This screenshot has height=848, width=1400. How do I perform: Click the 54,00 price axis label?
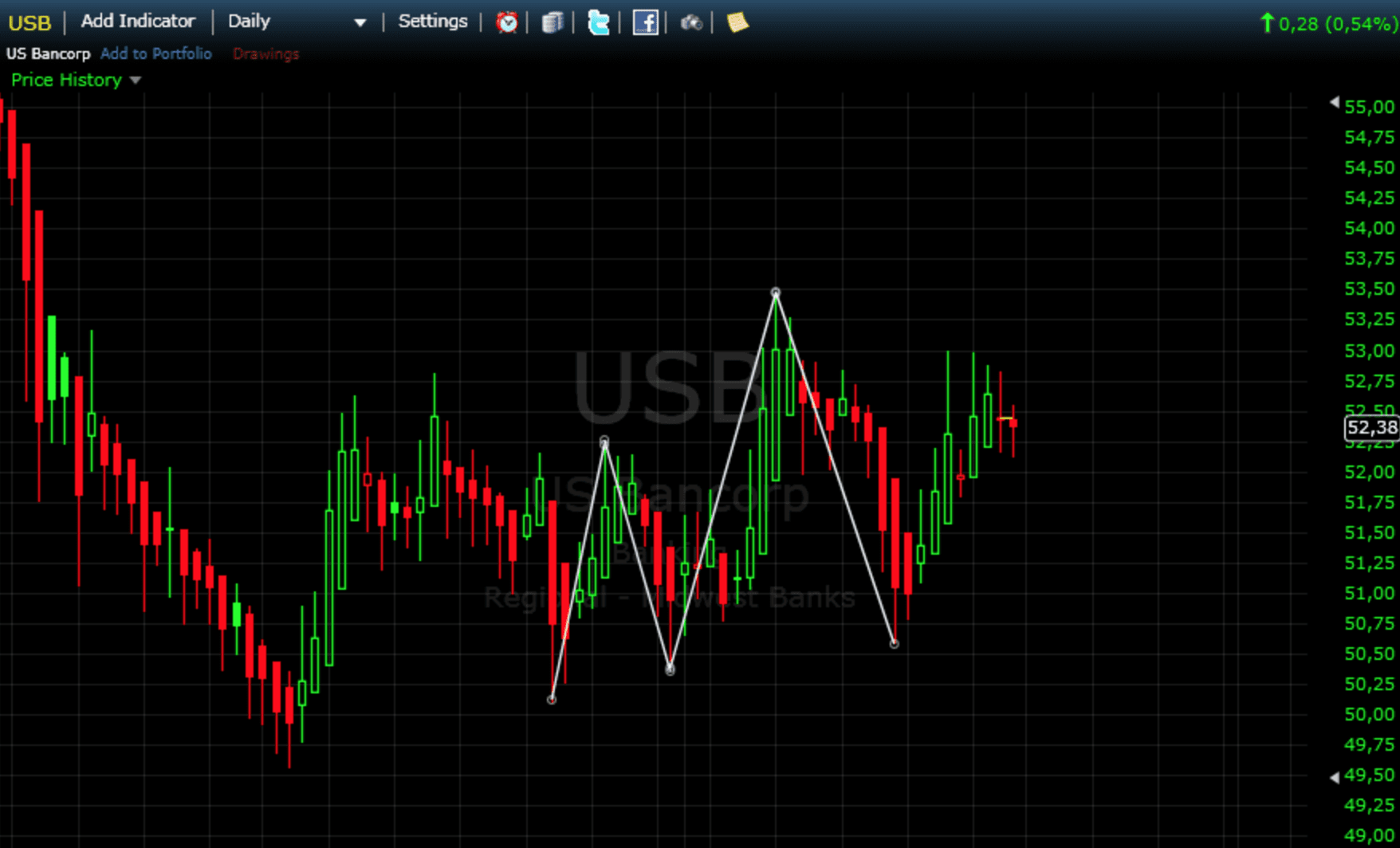(x=1369, y=228)
